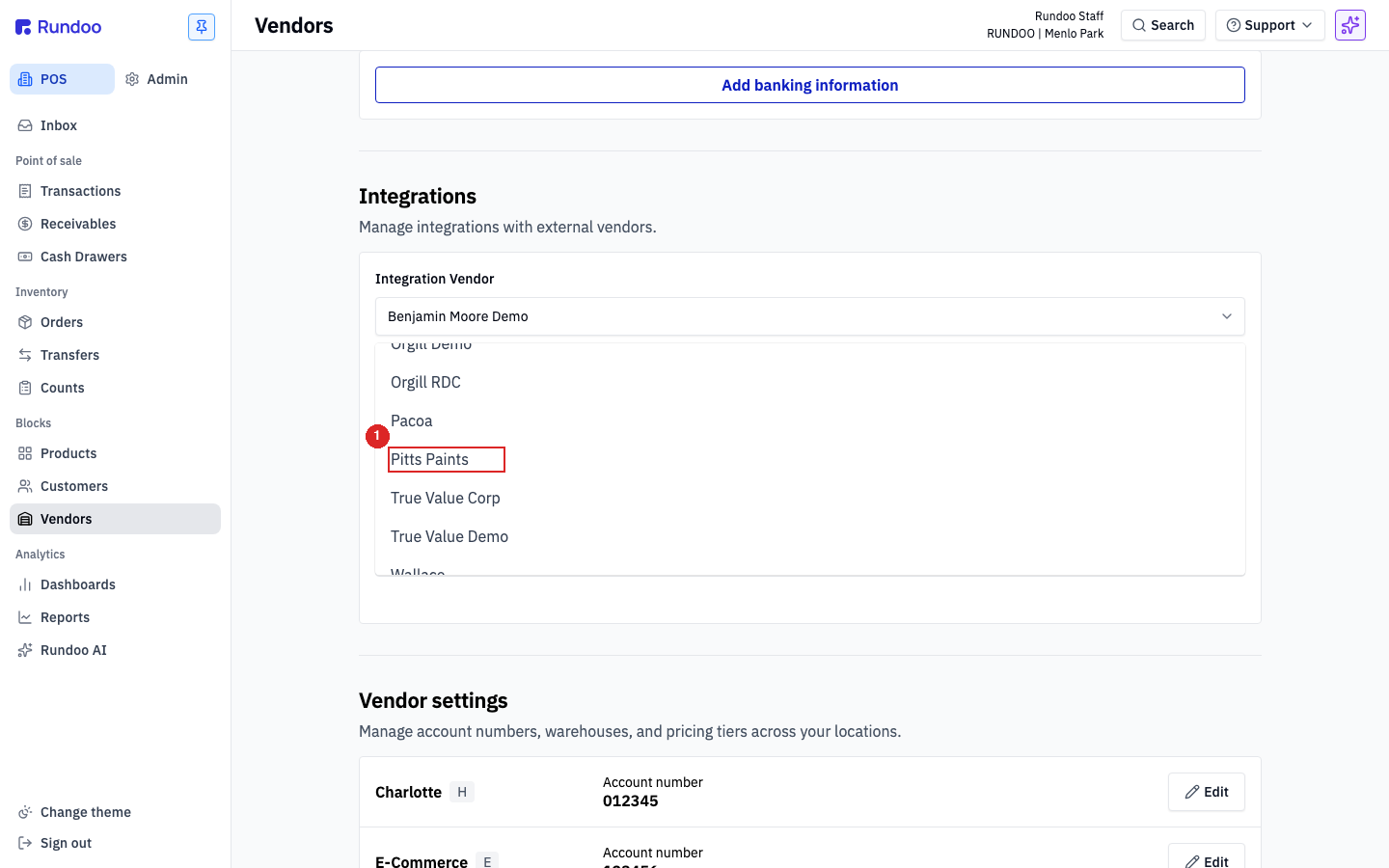Viewport: 1389px width, 868px height.
Task: Click Sign out
Action: [115, 843]
